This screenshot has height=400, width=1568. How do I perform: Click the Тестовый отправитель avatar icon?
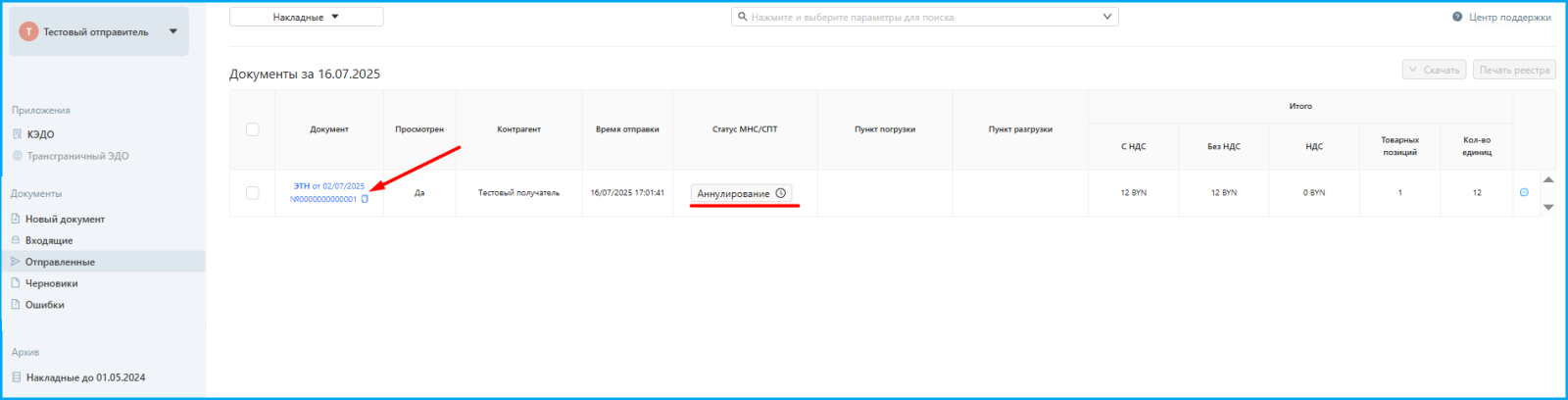tap(28, 31)
